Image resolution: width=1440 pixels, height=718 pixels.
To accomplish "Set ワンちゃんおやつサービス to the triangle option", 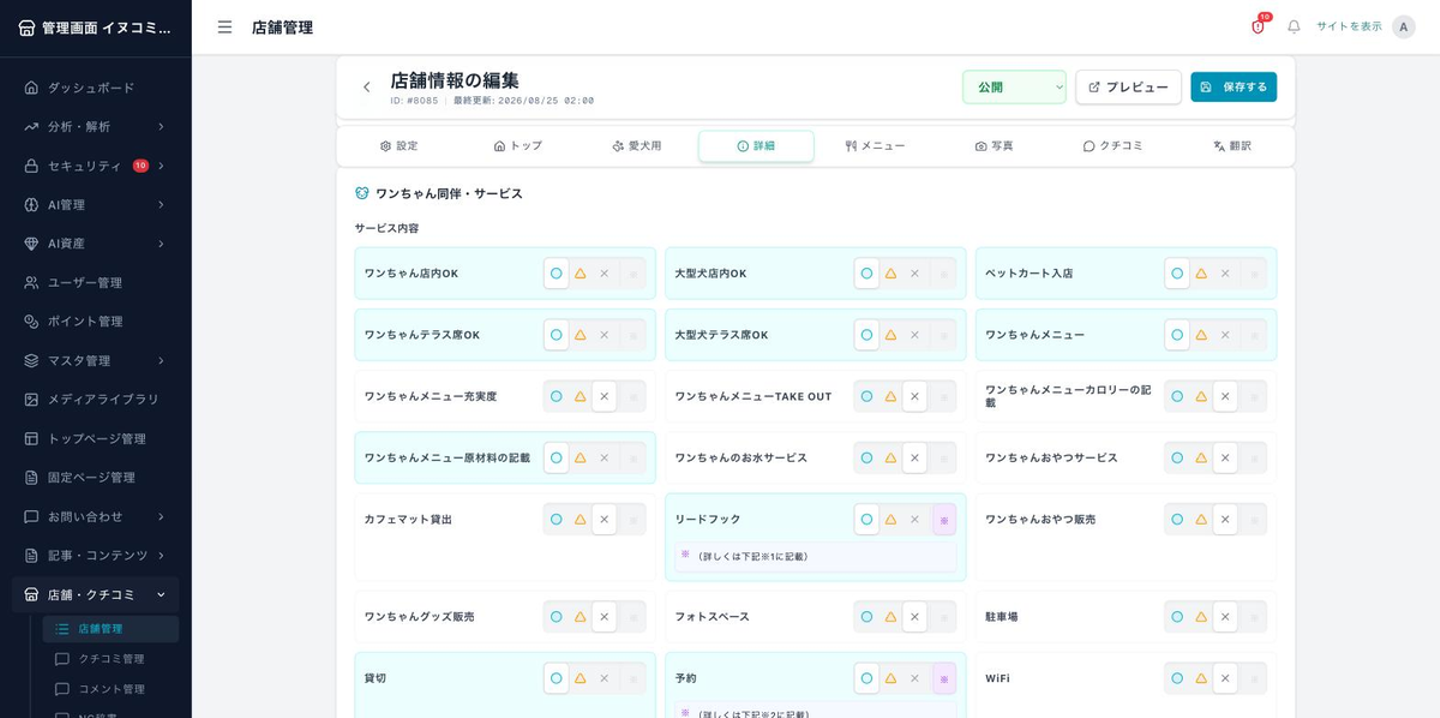I will [x=1201, y=458].
